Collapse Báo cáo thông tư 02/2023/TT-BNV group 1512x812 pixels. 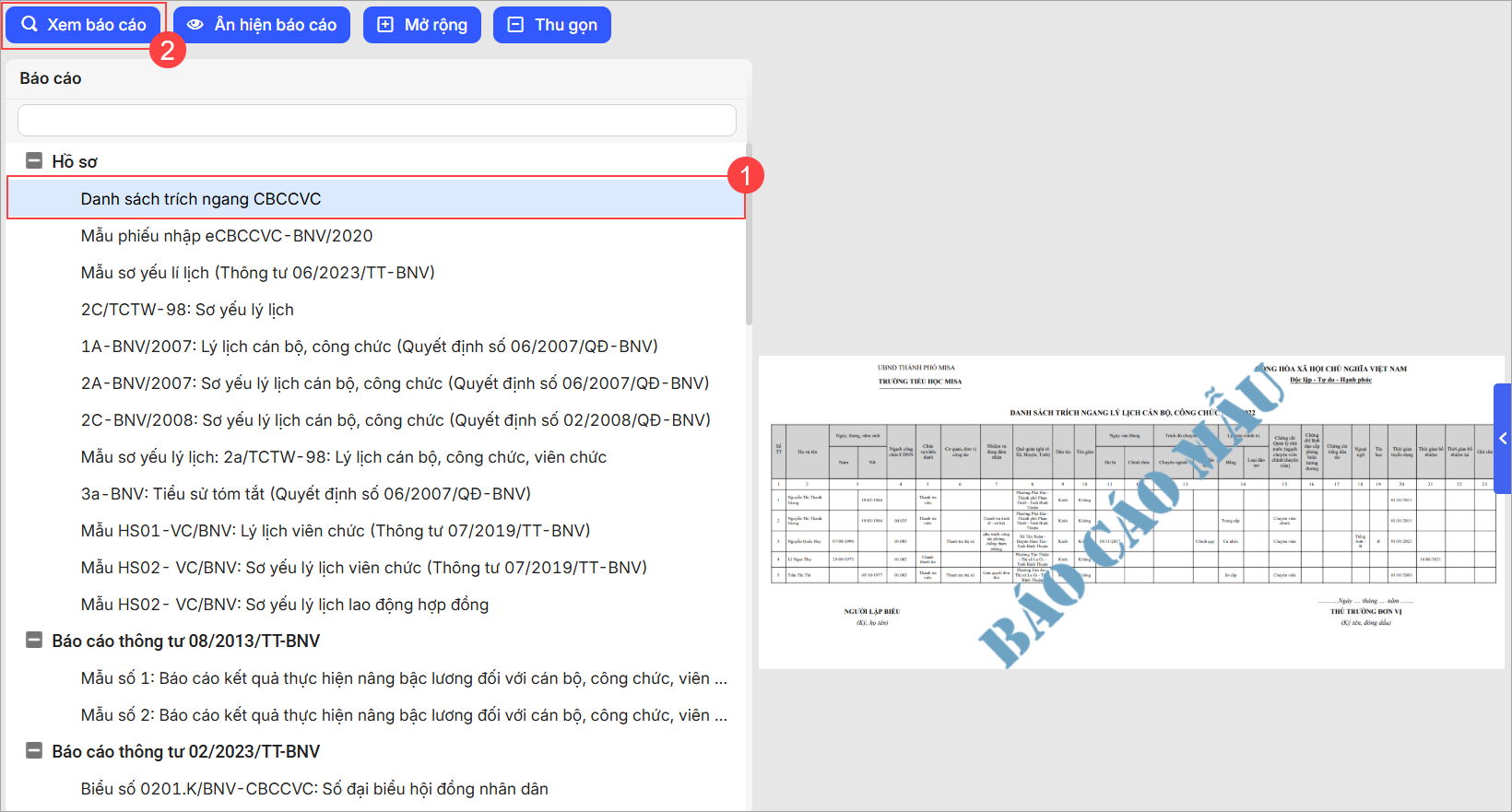(34, 751)
